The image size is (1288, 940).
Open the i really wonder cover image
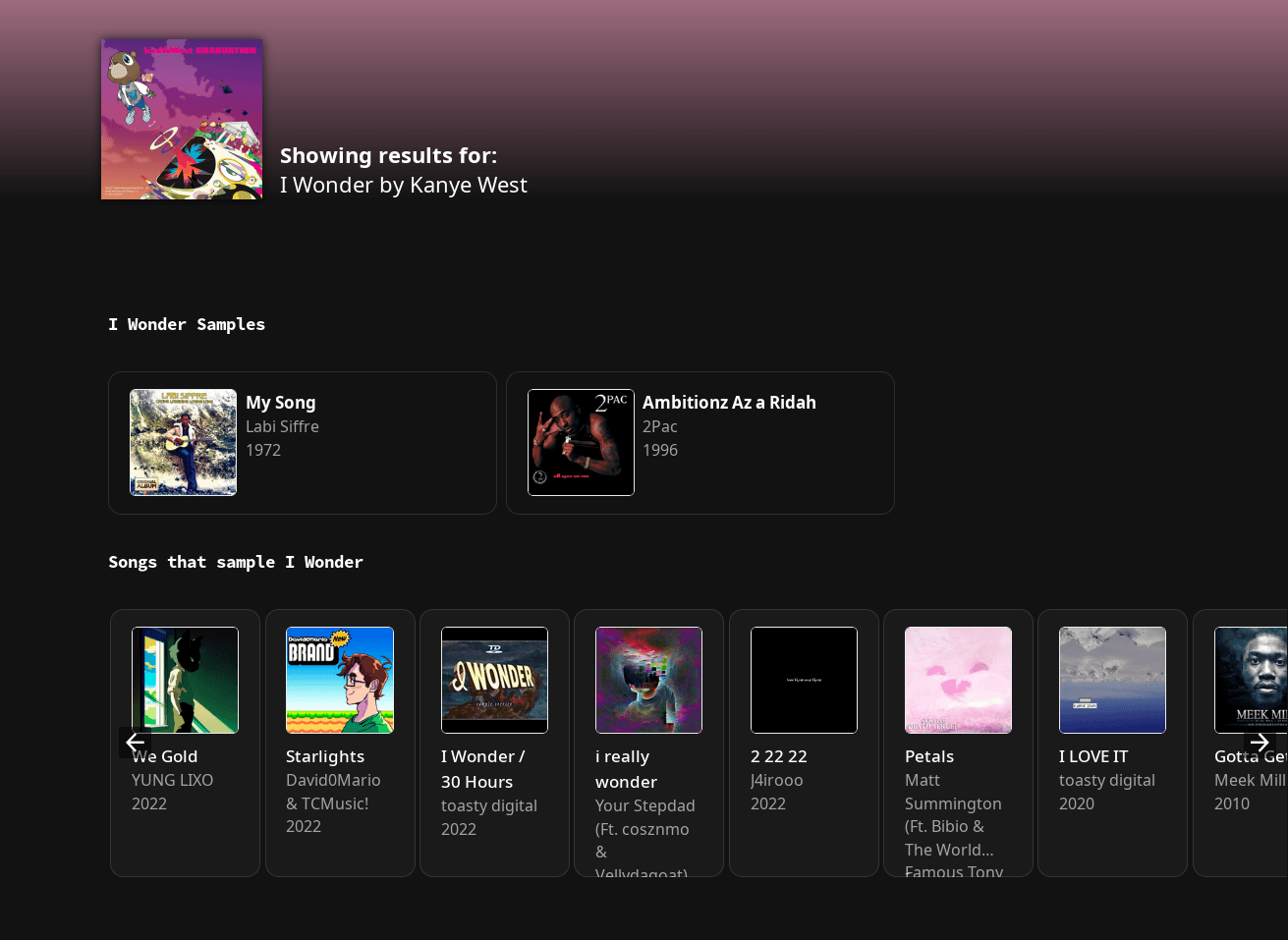(x=648, y=680)
